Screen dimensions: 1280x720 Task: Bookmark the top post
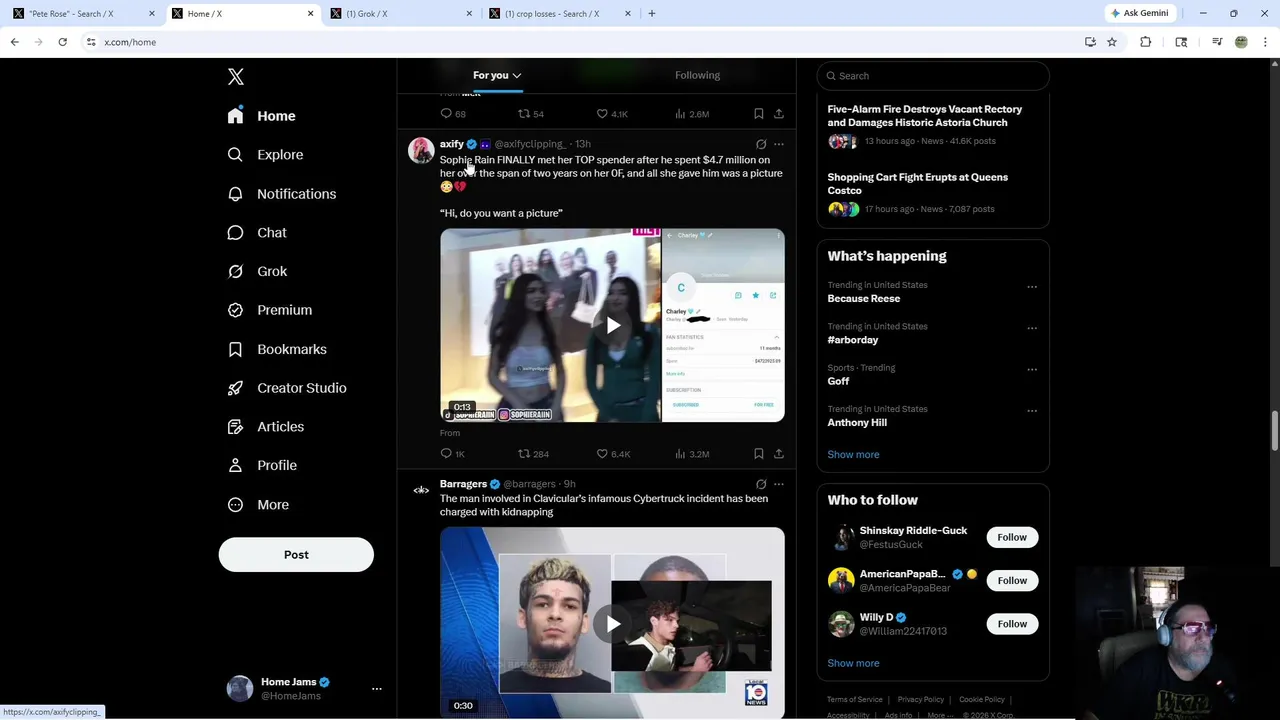759,114
